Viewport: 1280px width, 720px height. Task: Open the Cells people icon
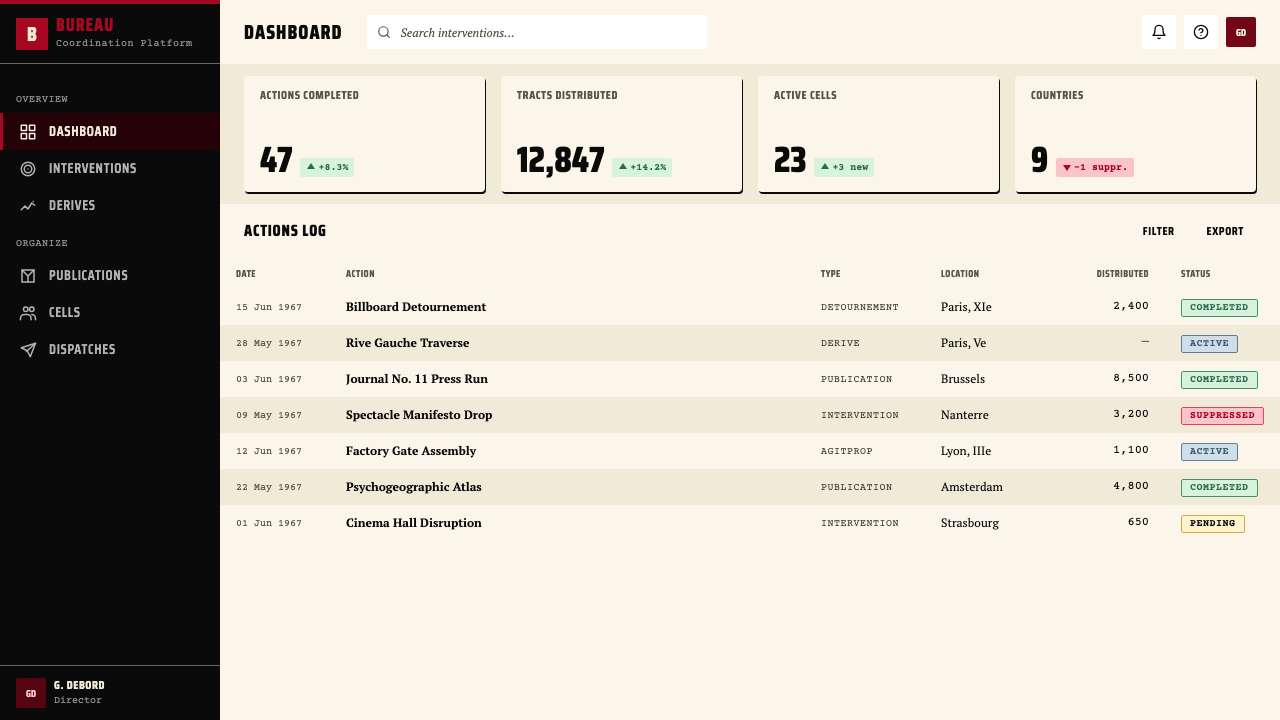pos(28,313)
